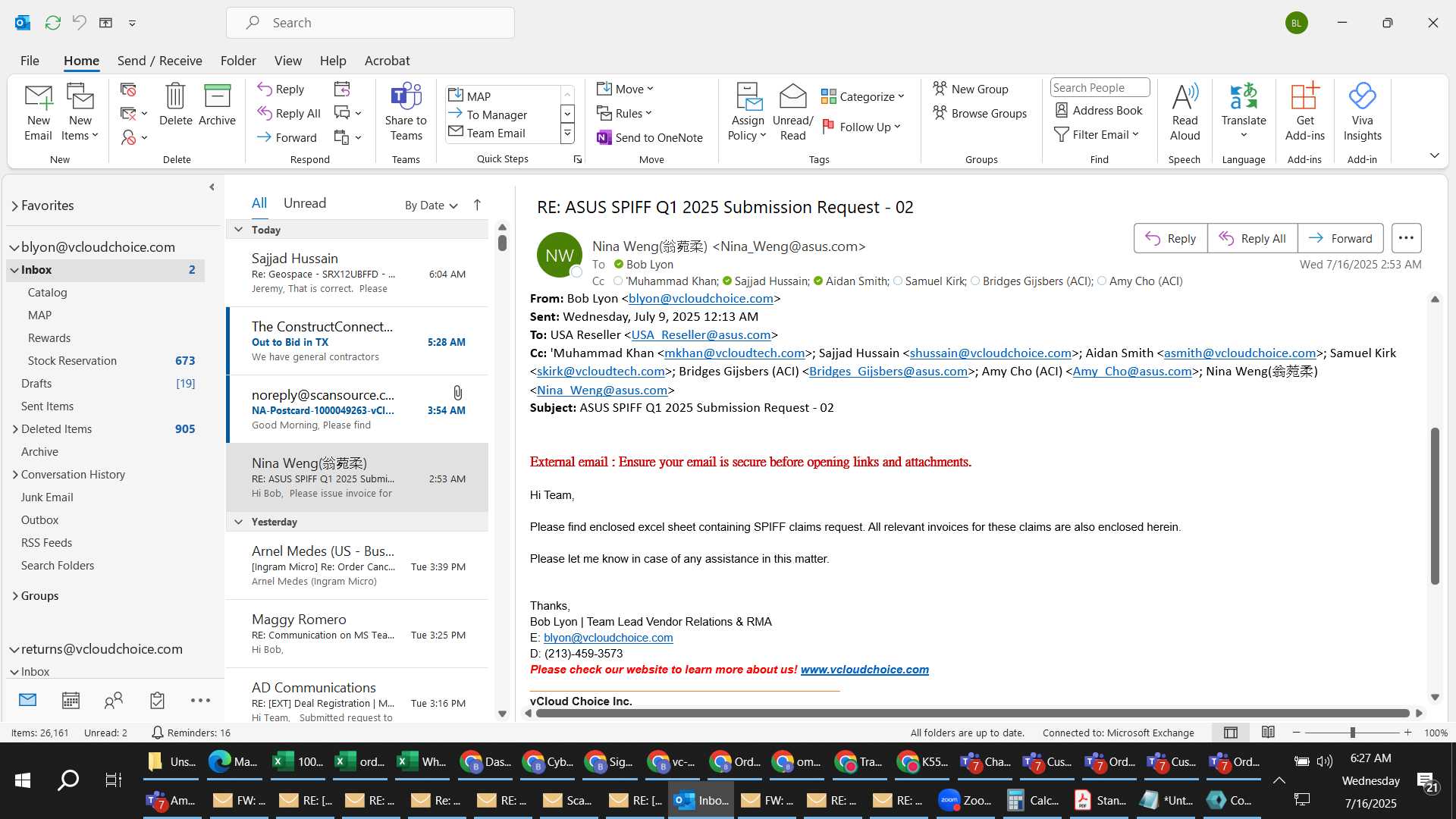Click Send to OneNote

pyautogui.click(x=650, y=137)
